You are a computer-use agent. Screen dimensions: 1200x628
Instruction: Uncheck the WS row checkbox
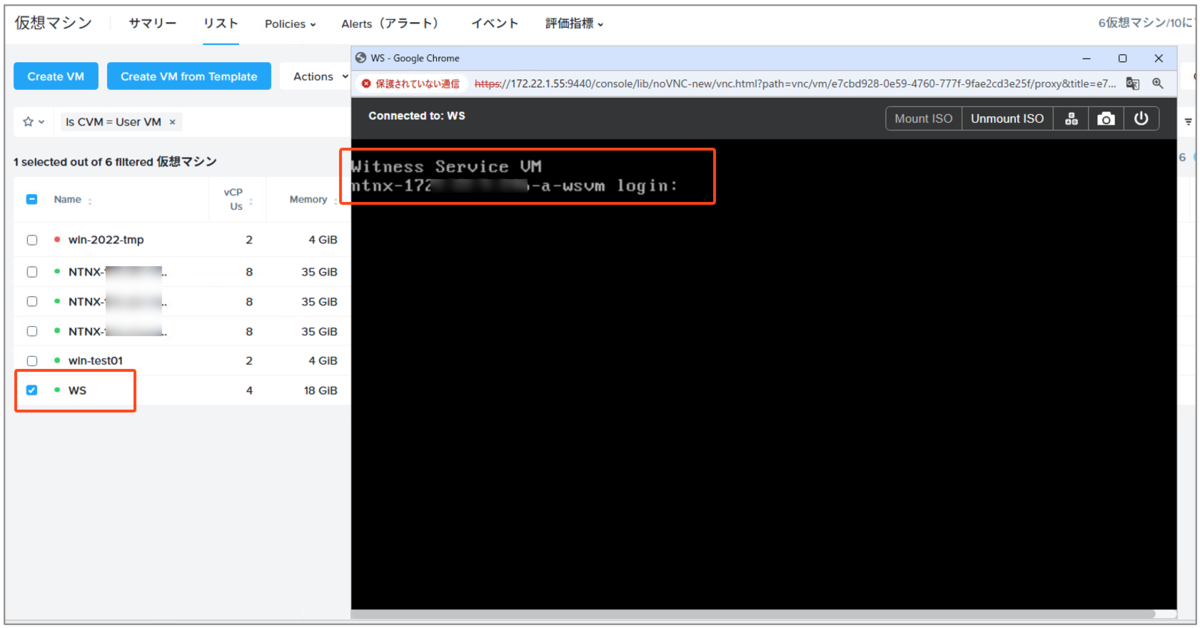coord(32,390)
